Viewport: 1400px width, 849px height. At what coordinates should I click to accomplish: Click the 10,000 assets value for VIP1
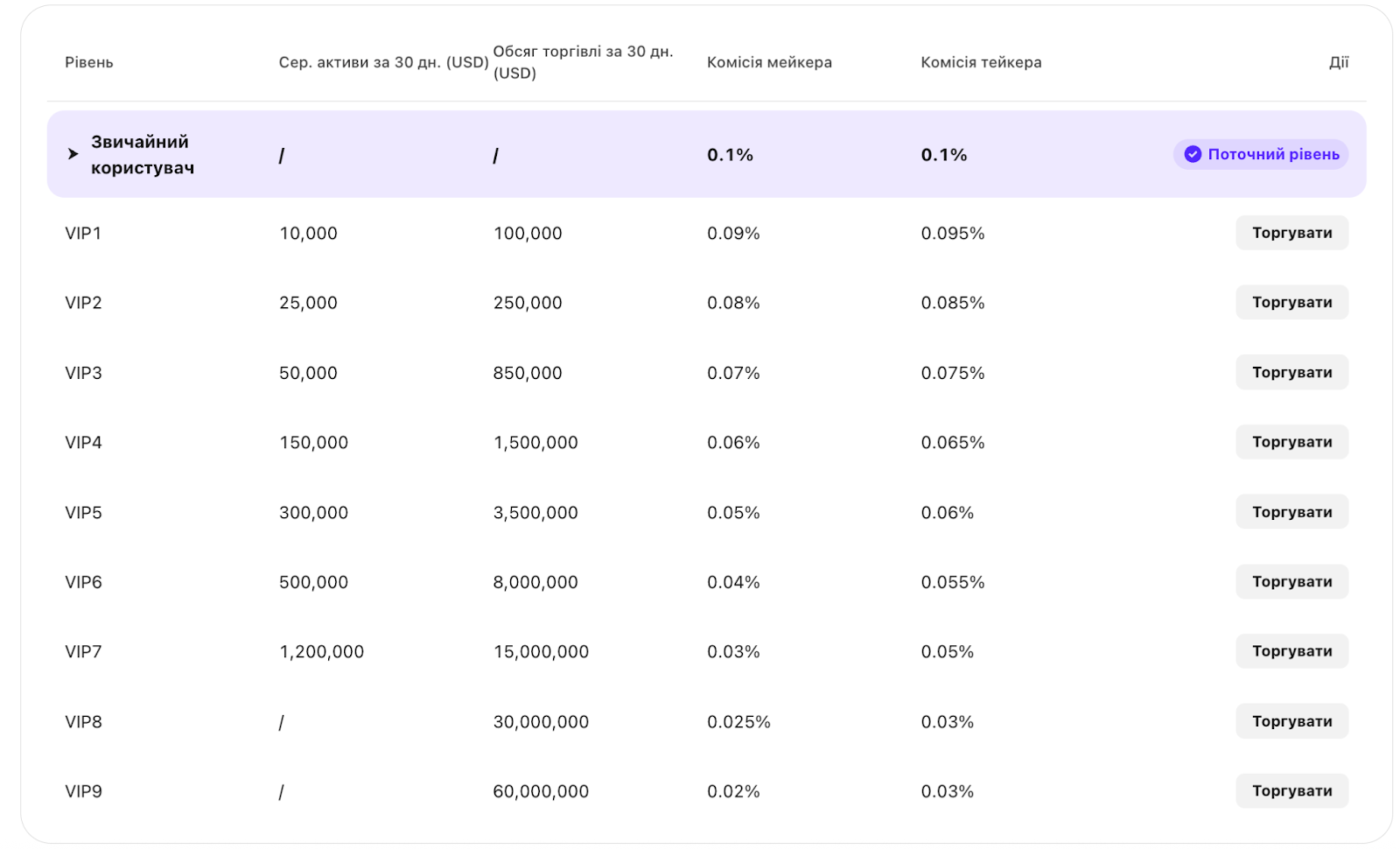308,234
